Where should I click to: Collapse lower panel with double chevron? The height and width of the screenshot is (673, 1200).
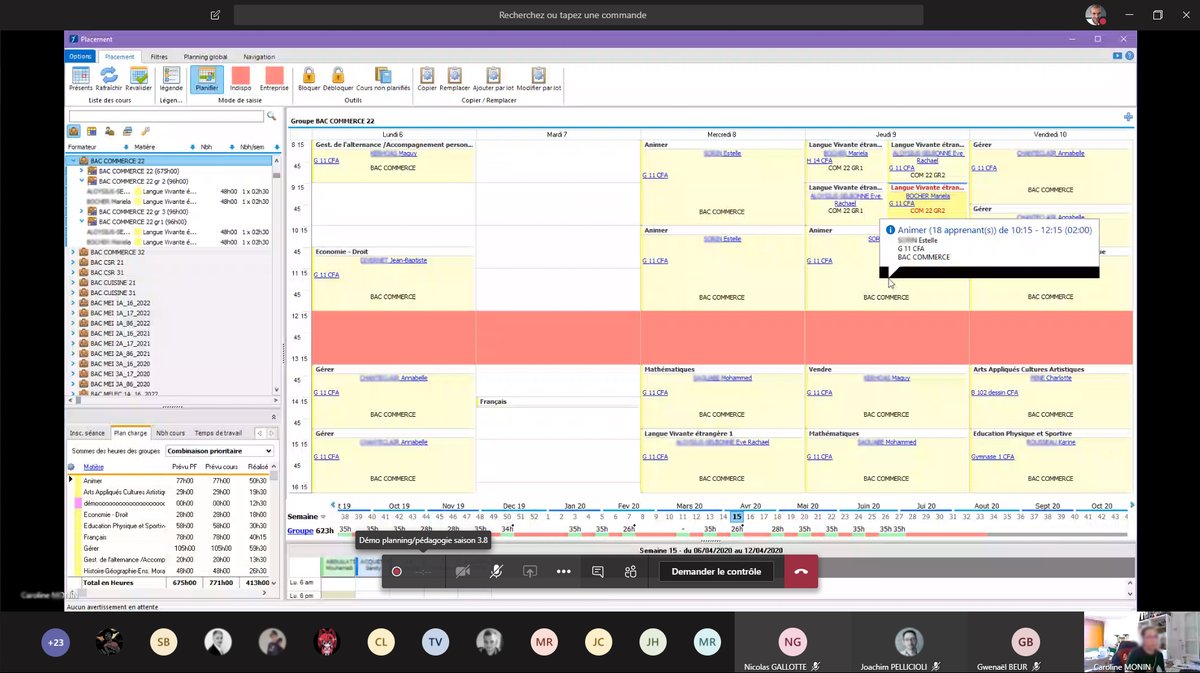(x=273, y=416)
